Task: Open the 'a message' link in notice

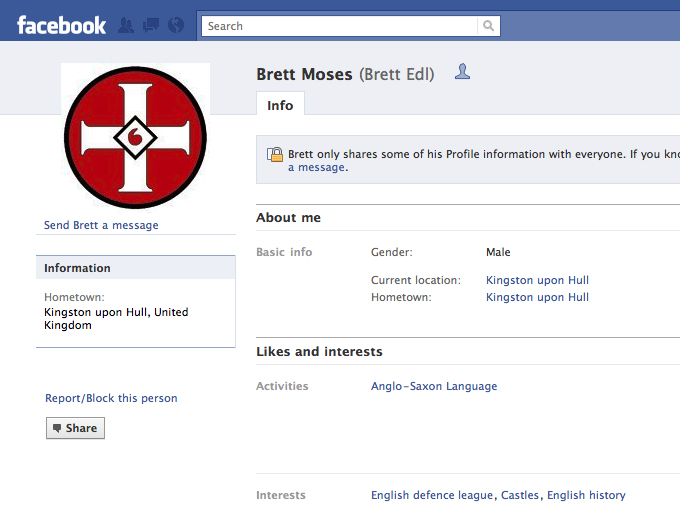Action: [x=316, y=168]
